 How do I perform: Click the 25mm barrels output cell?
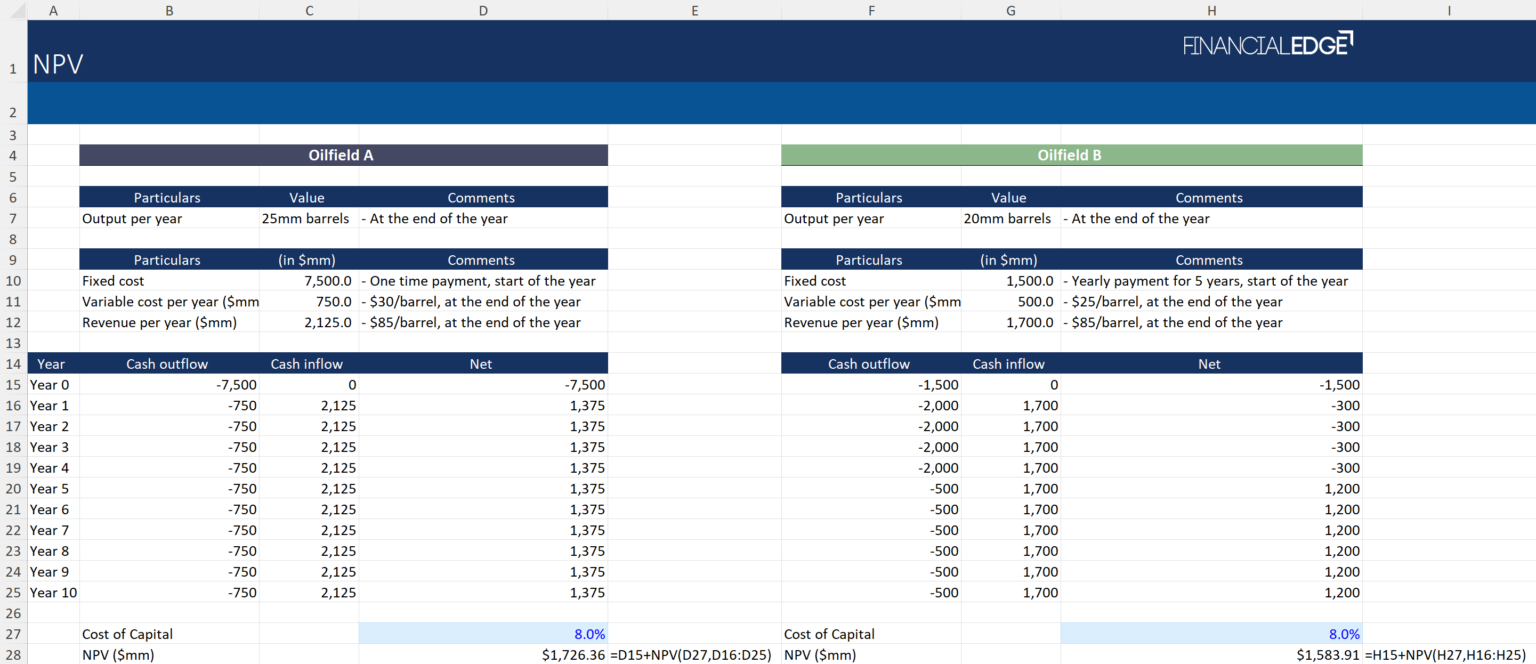[309, 218]
